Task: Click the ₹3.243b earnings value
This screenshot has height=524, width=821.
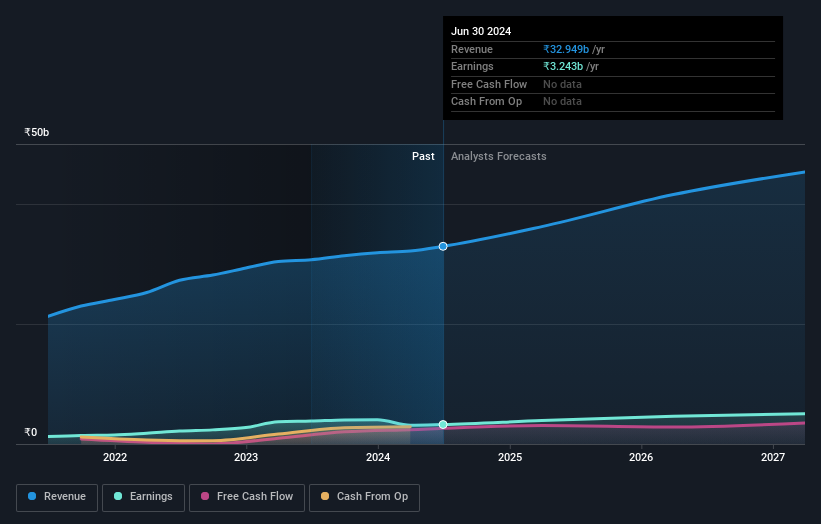Action: [563, 66]
